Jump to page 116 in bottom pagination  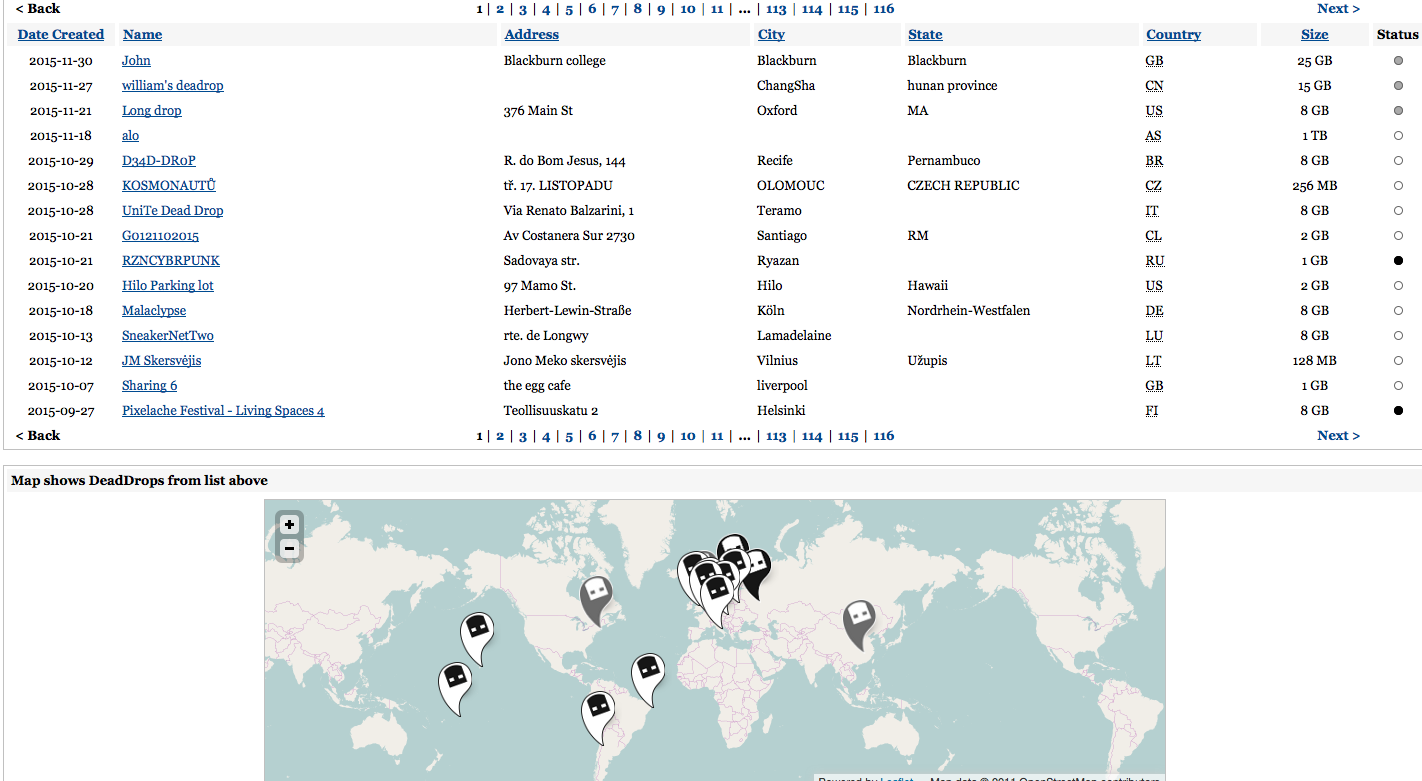click(x=883, y=436)
